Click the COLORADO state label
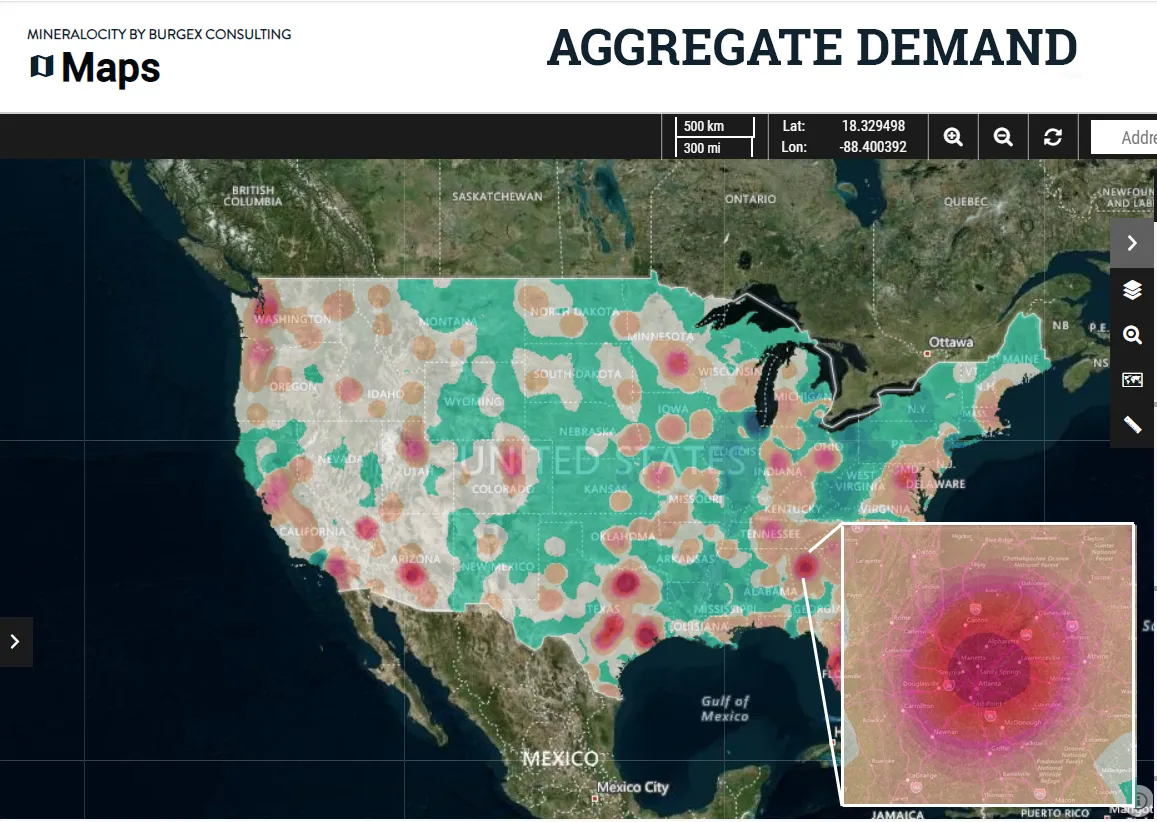1157x822 pixels. click(502, 489)
